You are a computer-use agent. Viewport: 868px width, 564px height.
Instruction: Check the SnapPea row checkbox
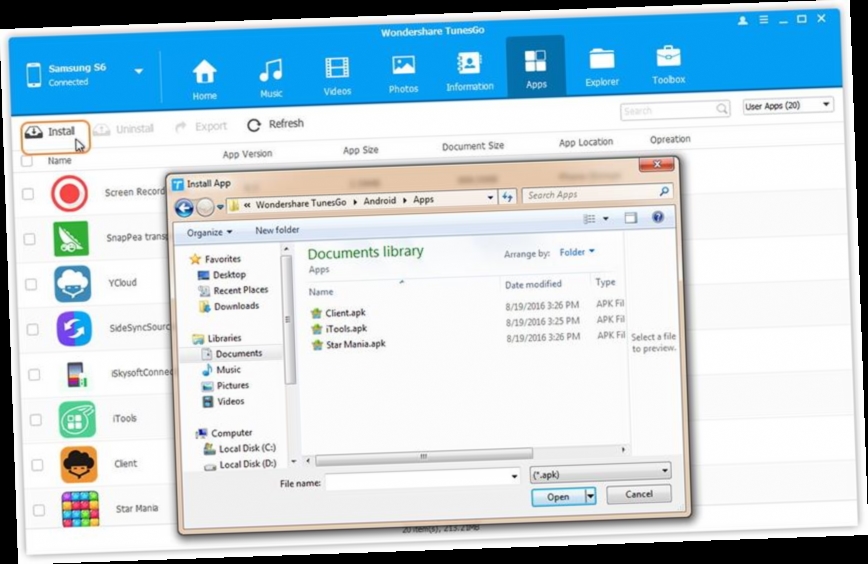pos(29,239)
